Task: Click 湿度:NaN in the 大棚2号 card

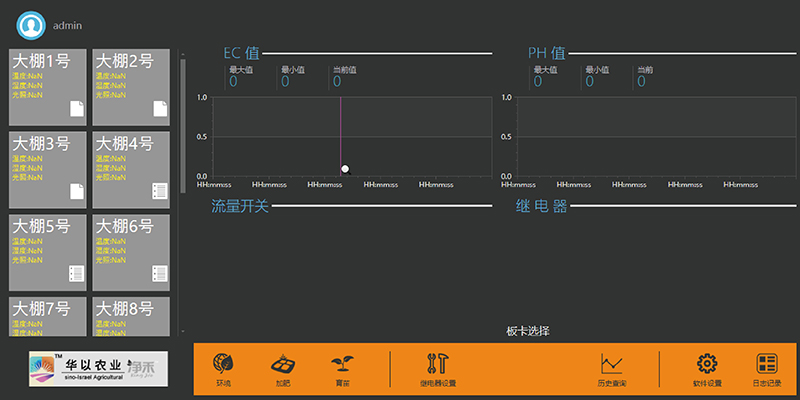Action: (x=111, y=85)
